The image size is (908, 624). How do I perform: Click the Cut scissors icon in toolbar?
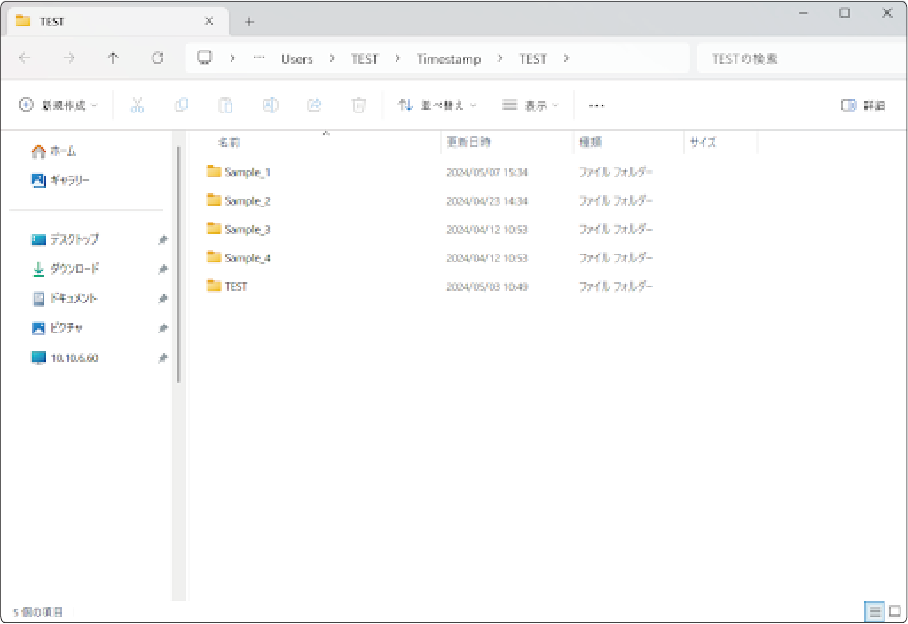point(138,105)
